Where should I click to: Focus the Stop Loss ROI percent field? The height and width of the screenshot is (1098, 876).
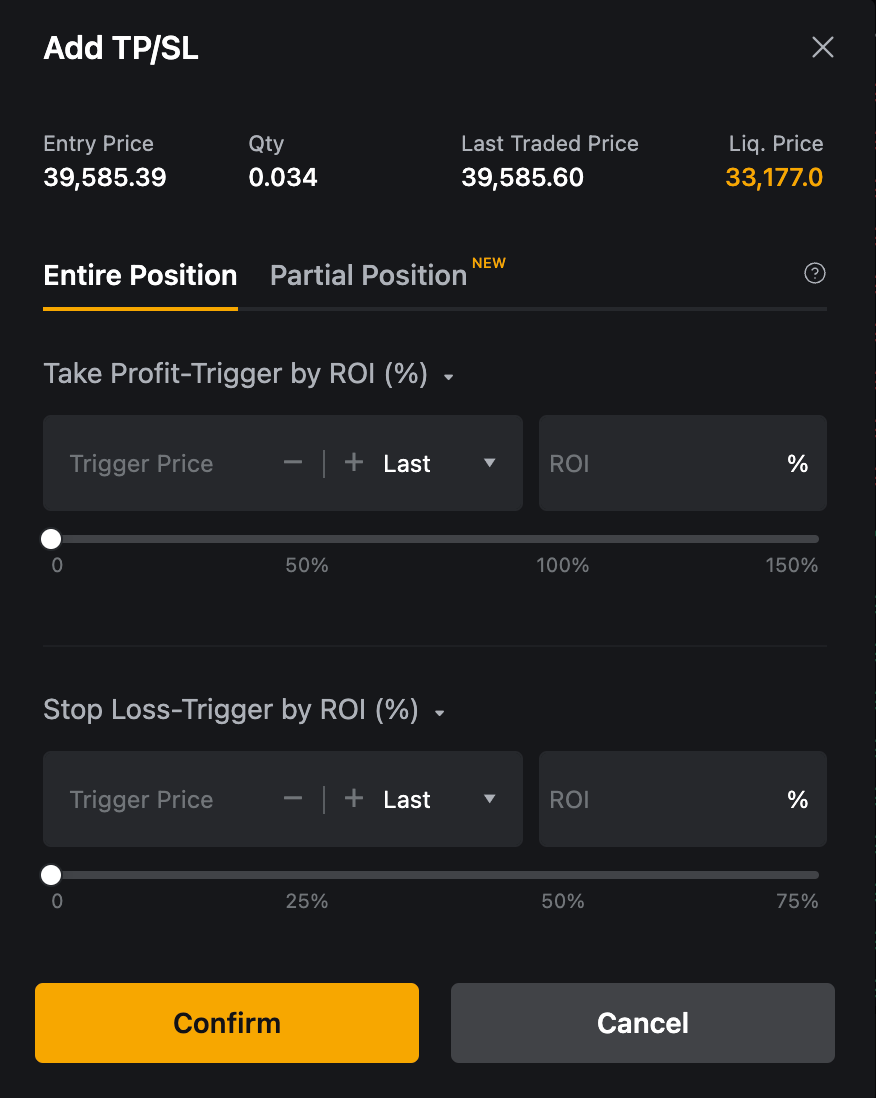click(683, 799)
